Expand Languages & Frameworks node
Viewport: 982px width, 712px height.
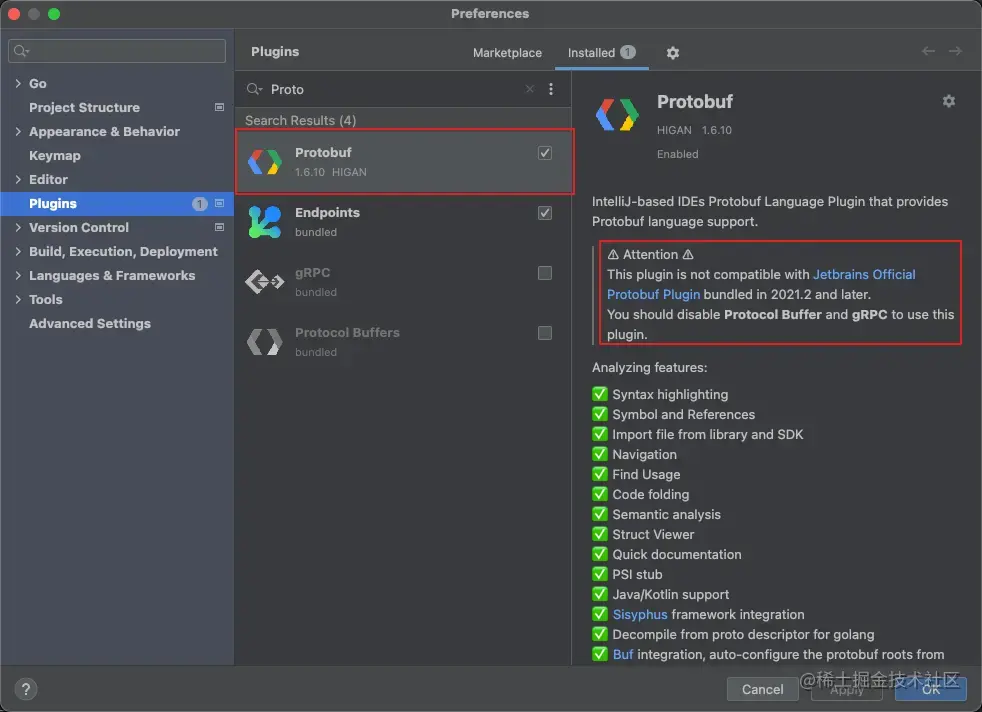pyautogui.click(x=18, y=276)
